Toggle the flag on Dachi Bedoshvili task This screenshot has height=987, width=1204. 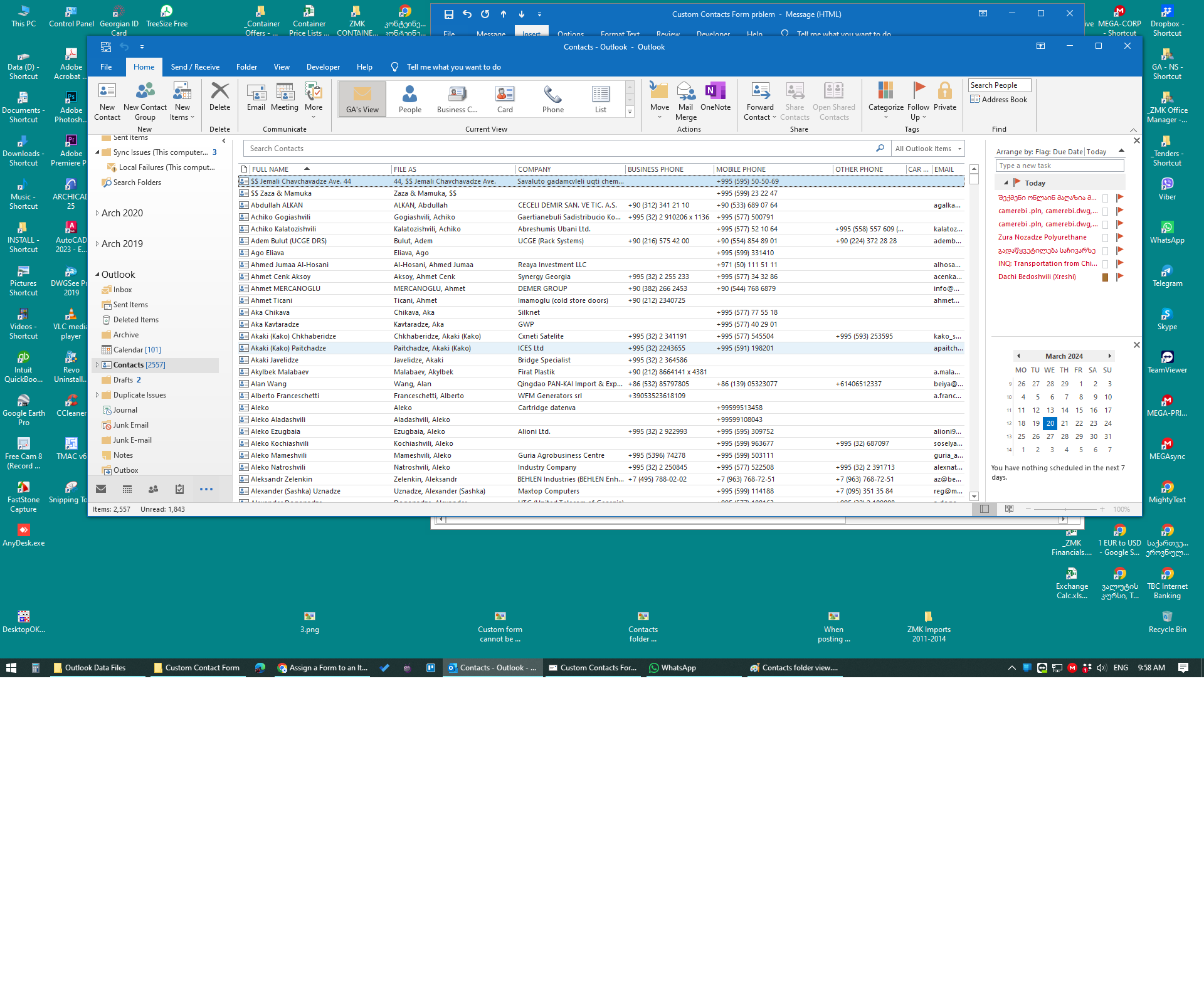(1119, 277)
